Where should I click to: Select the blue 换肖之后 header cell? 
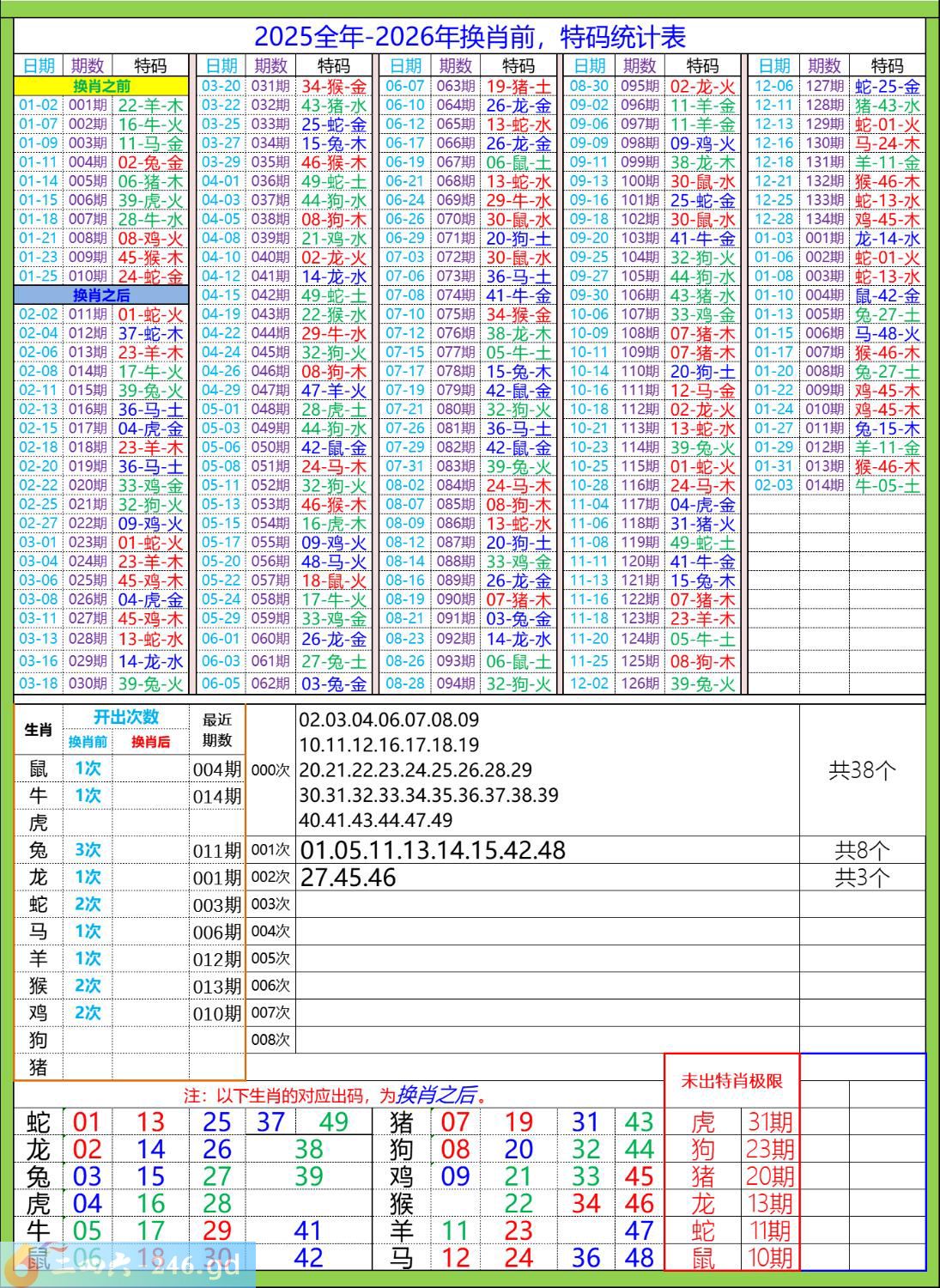(x=101, y=295)
